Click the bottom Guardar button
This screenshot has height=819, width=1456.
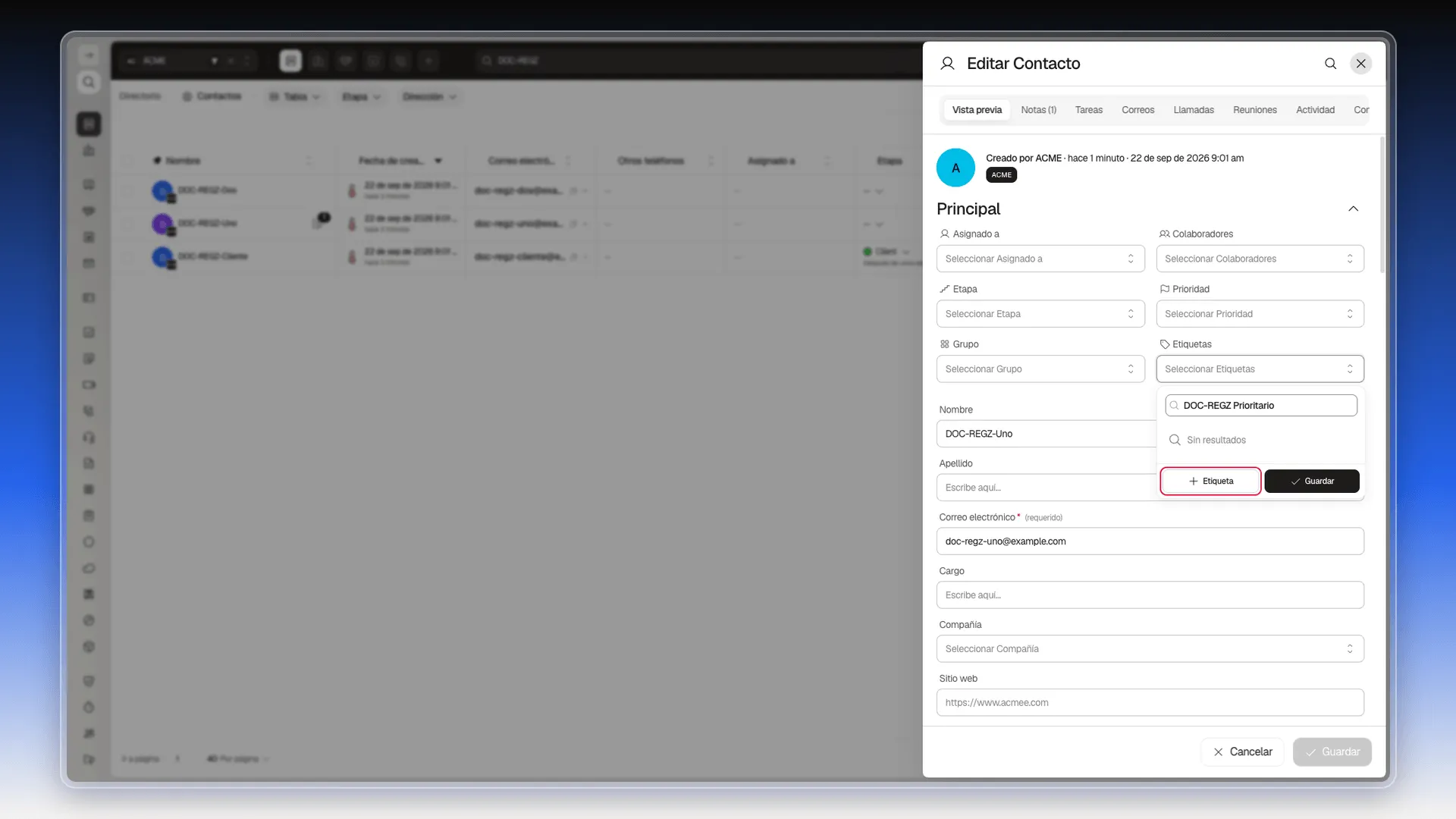(x=1332, y=752)
